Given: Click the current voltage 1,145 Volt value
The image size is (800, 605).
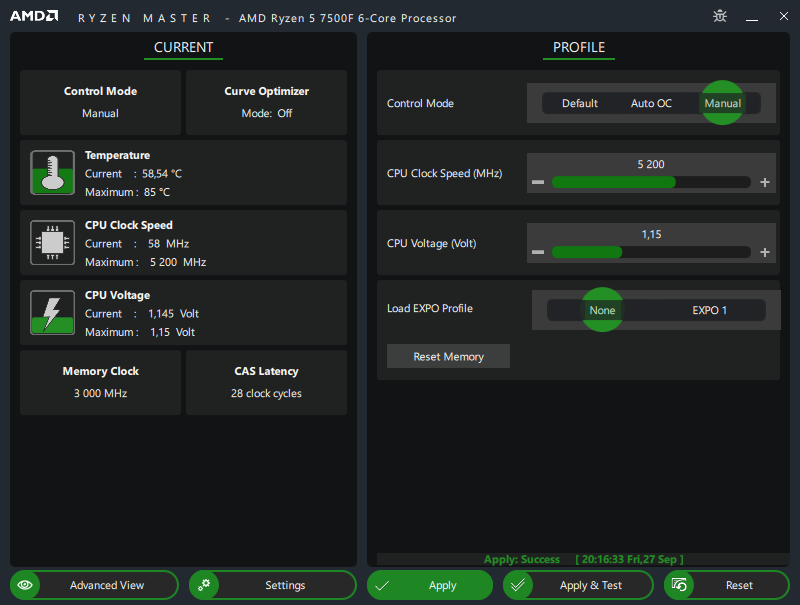Looking at the screenshot, I should (x=173, y=314).
